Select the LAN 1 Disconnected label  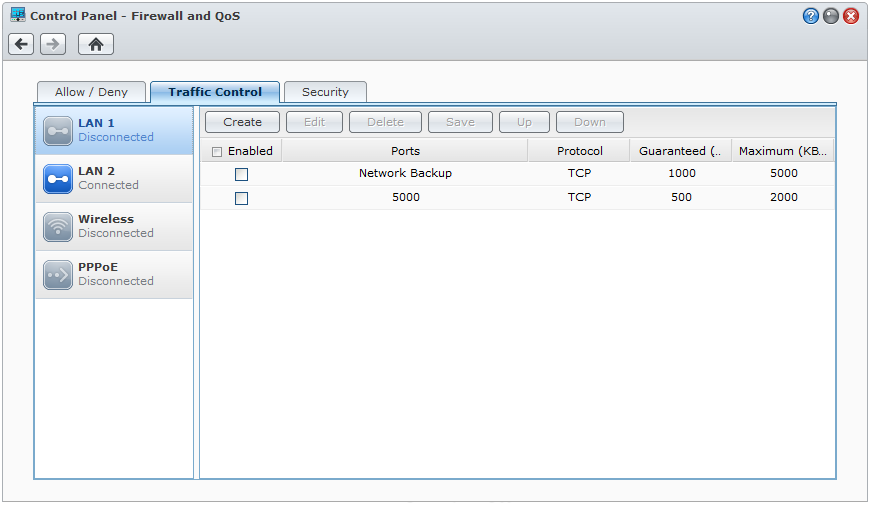point(116,137)
